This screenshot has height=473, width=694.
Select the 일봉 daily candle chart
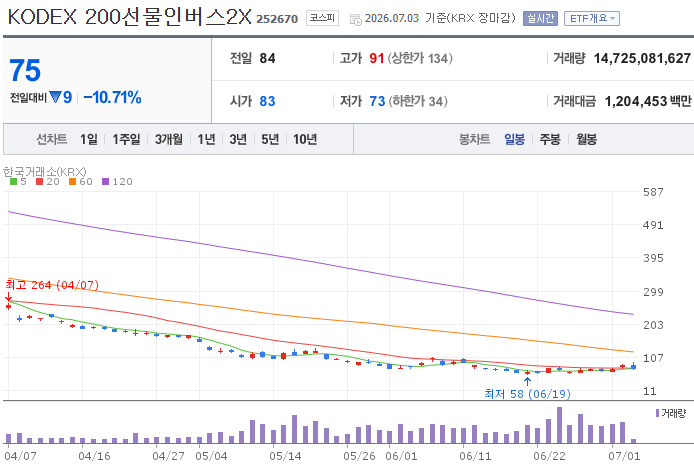point(514,139)
